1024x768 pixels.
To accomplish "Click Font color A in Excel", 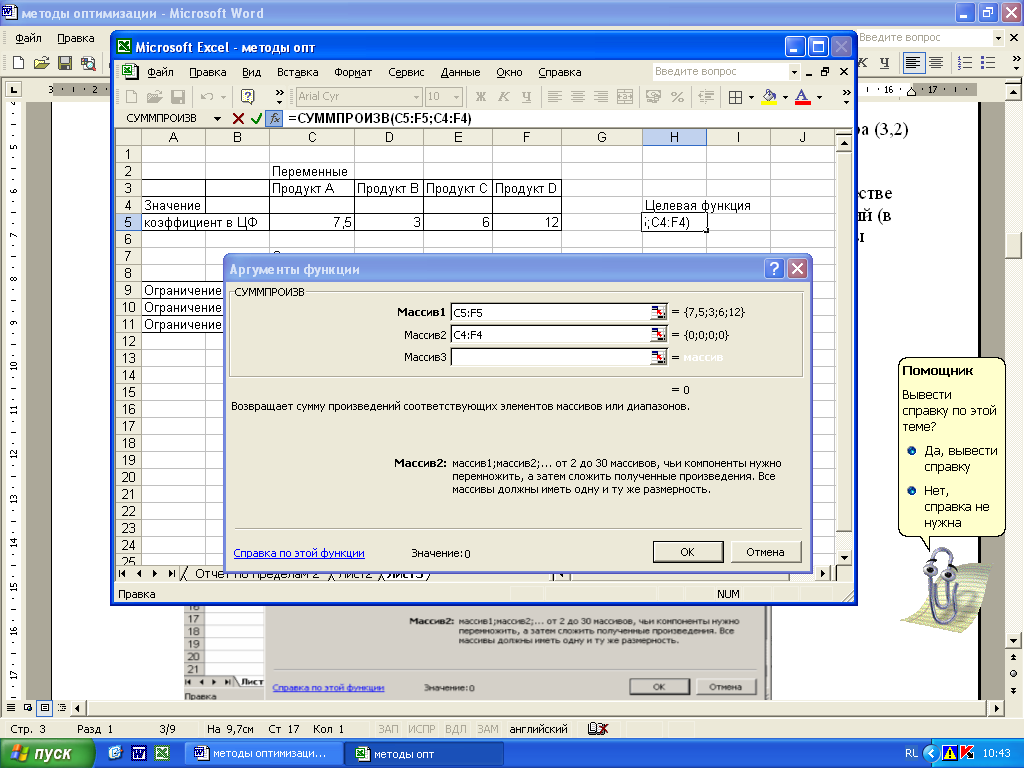I will click(803, 97).
